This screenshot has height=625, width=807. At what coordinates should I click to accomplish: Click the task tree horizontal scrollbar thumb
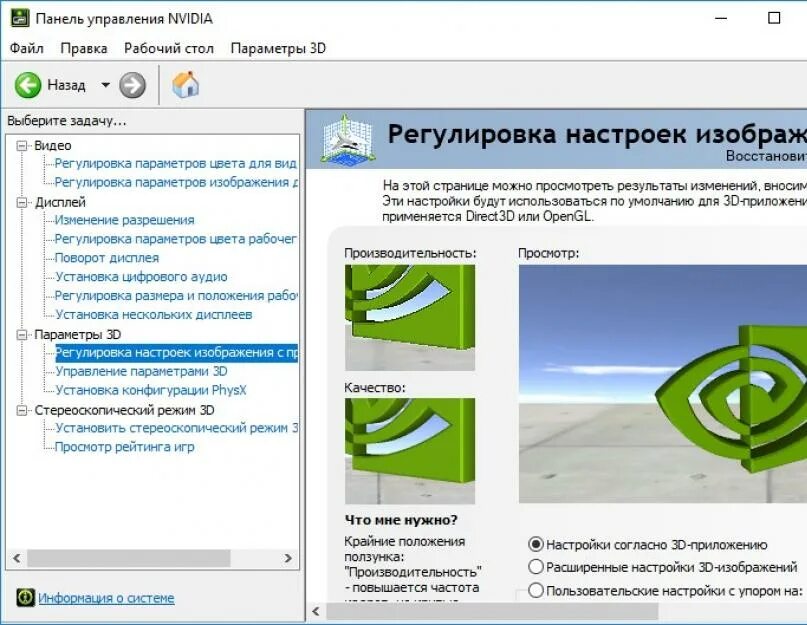click(129, 558)
